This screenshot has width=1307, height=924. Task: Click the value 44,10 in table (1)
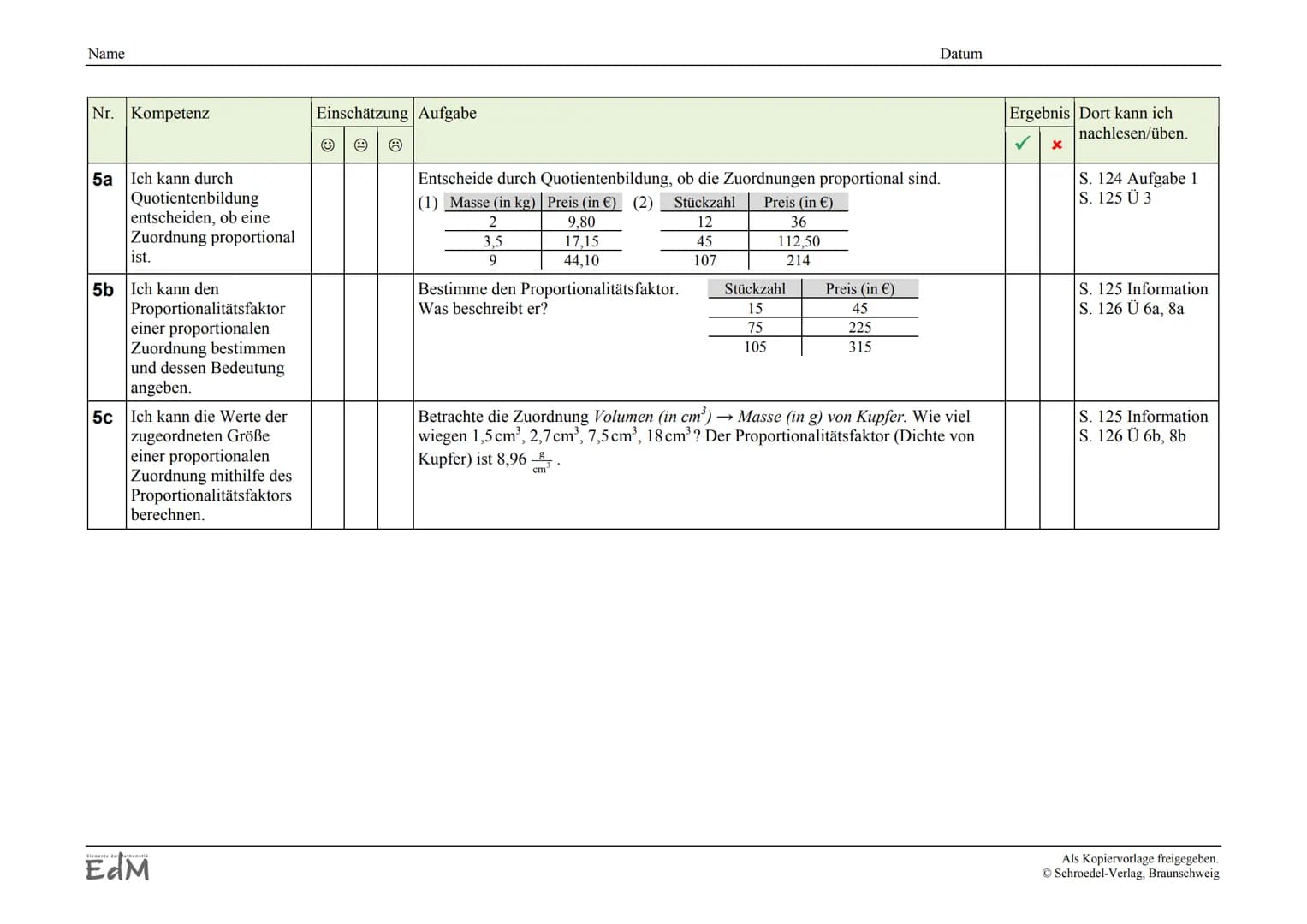point(581,260)
